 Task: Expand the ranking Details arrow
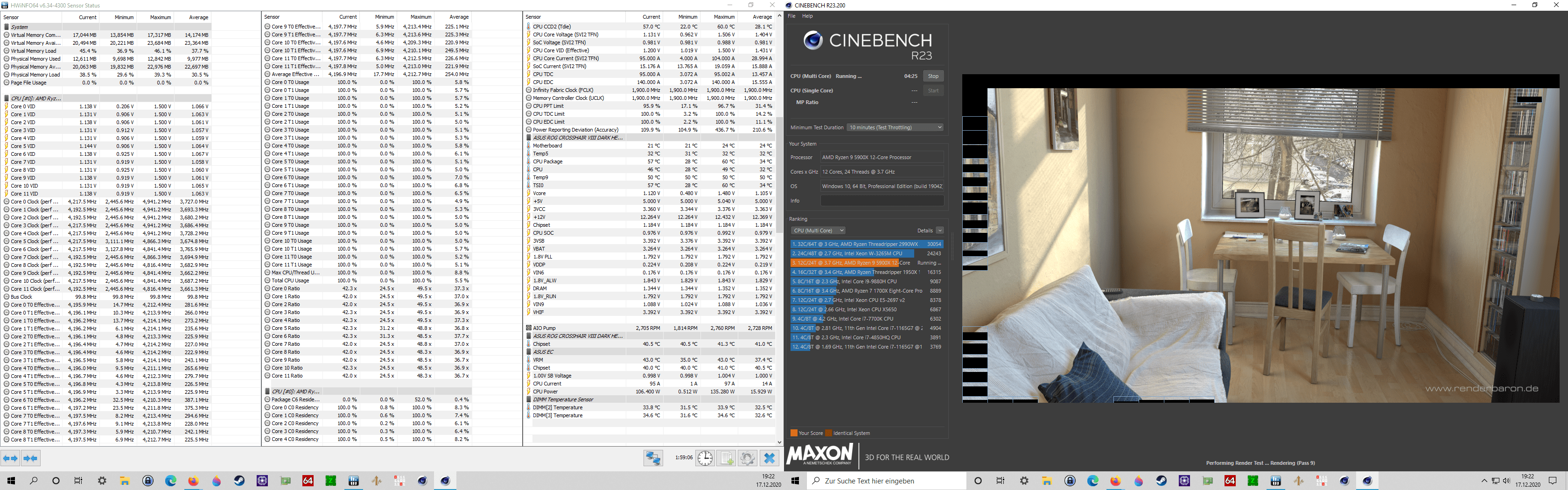pyautogui.click(x=940, y=231)
